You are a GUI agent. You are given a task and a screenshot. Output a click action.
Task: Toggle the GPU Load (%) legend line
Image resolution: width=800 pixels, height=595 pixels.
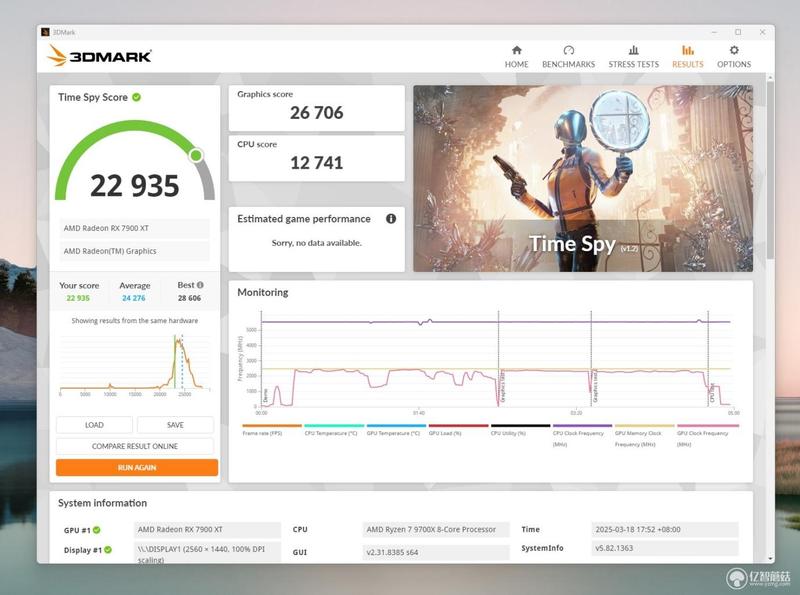(458, 430)
